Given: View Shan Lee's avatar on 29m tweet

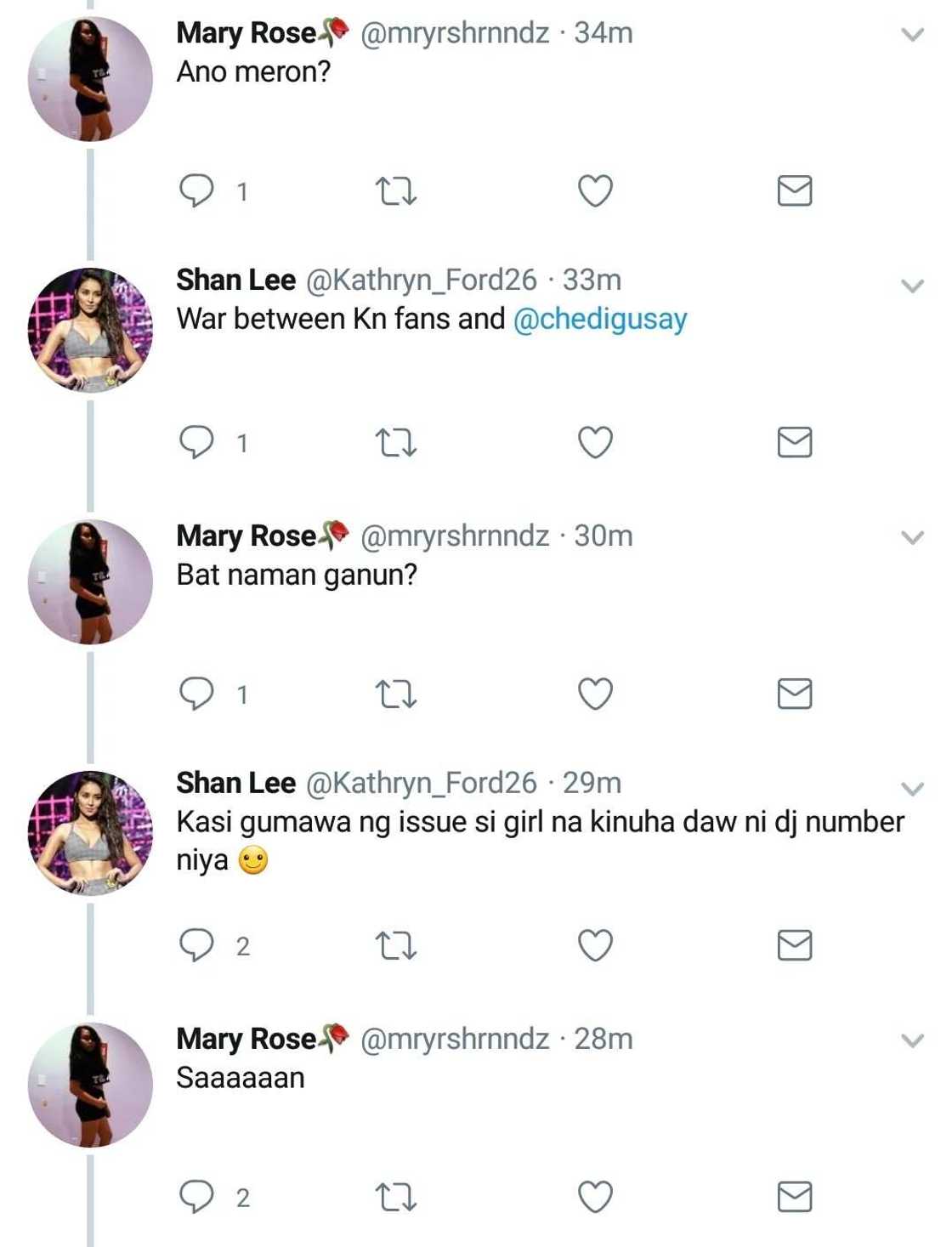Looking at the screenshot, I should pyautogui.click(x=90, y=833).
